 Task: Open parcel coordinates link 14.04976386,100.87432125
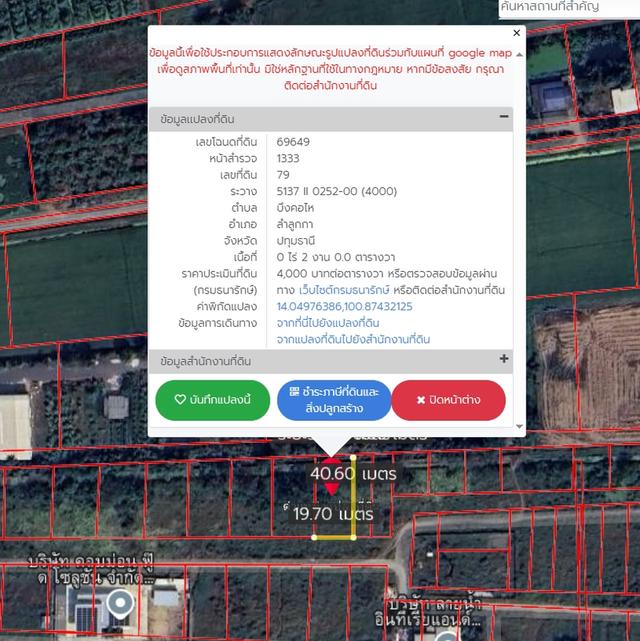pos(344,306)
